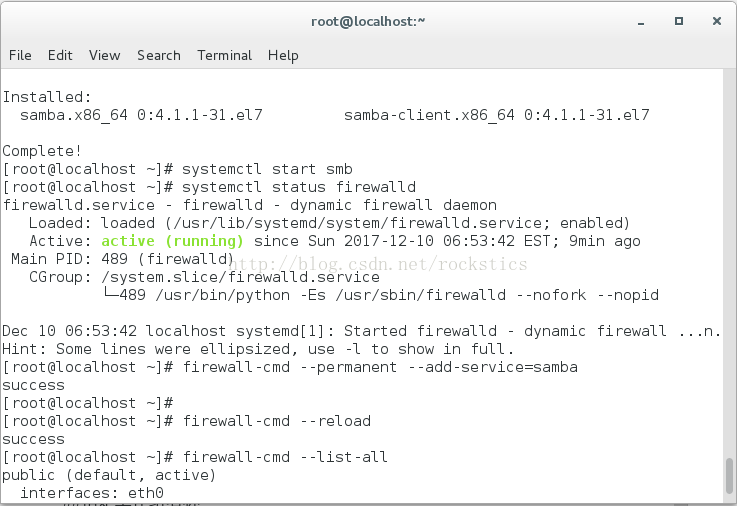Viewport: 737px width, 506px height.
Task: Click the firewall-cmd --list-all command line
Action: (195, 457)
